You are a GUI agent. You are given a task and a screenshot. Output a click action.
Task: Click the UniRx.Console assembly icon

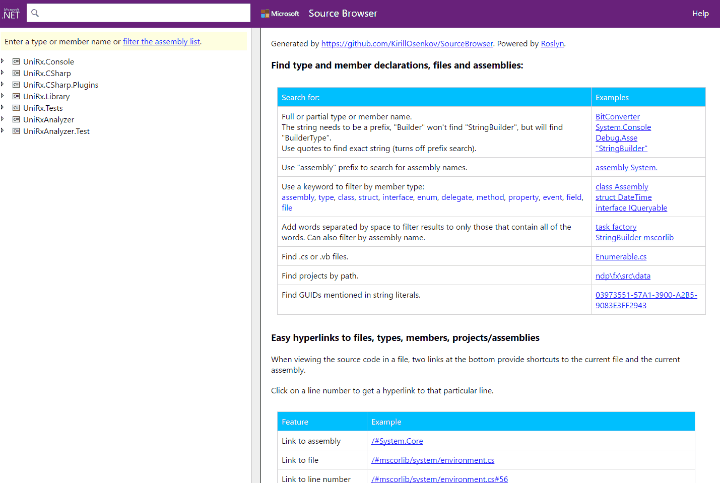(x=16, y=61)
